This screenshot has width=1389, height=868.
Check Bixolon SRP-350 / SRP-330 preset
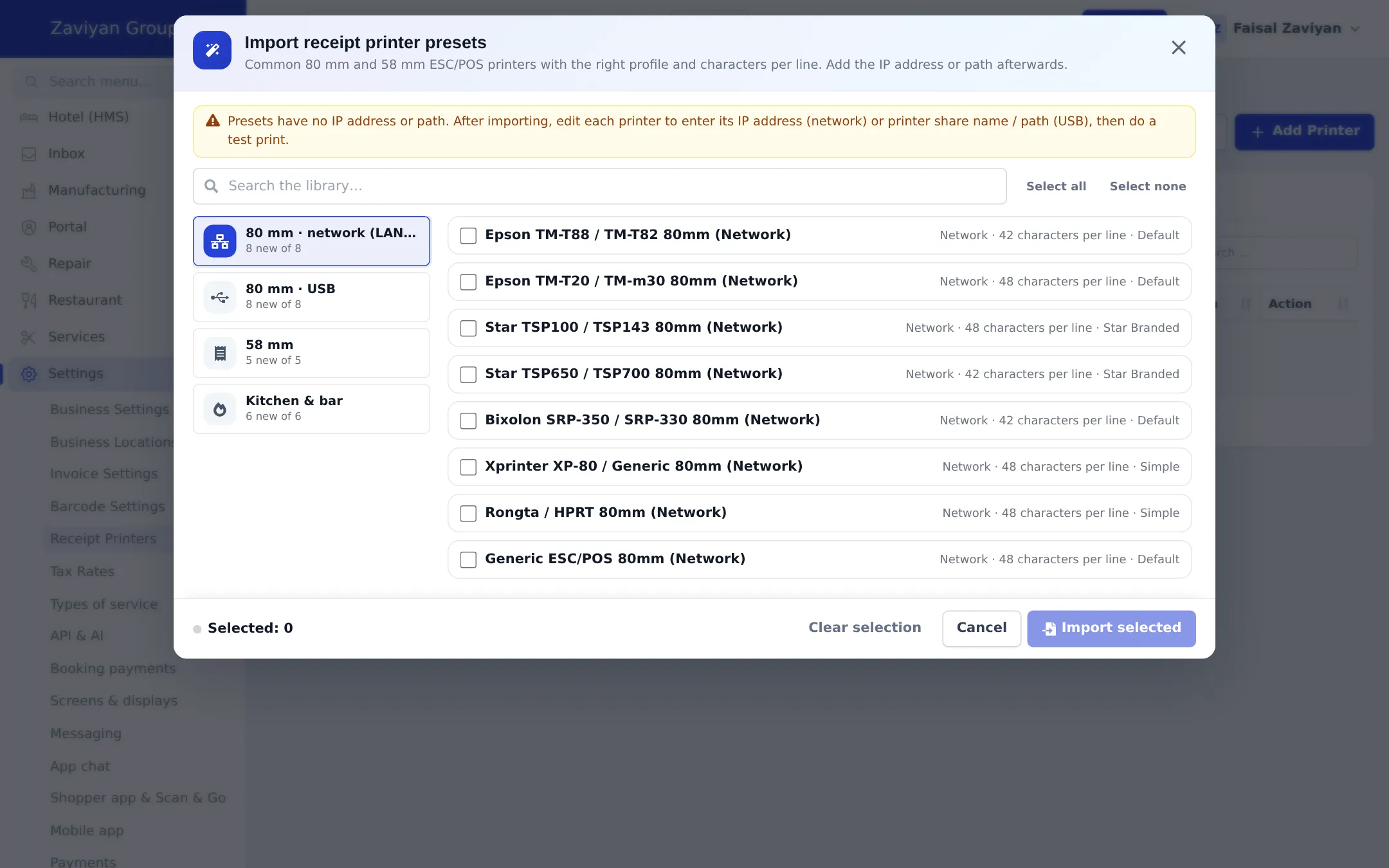(x=468, y=420)
